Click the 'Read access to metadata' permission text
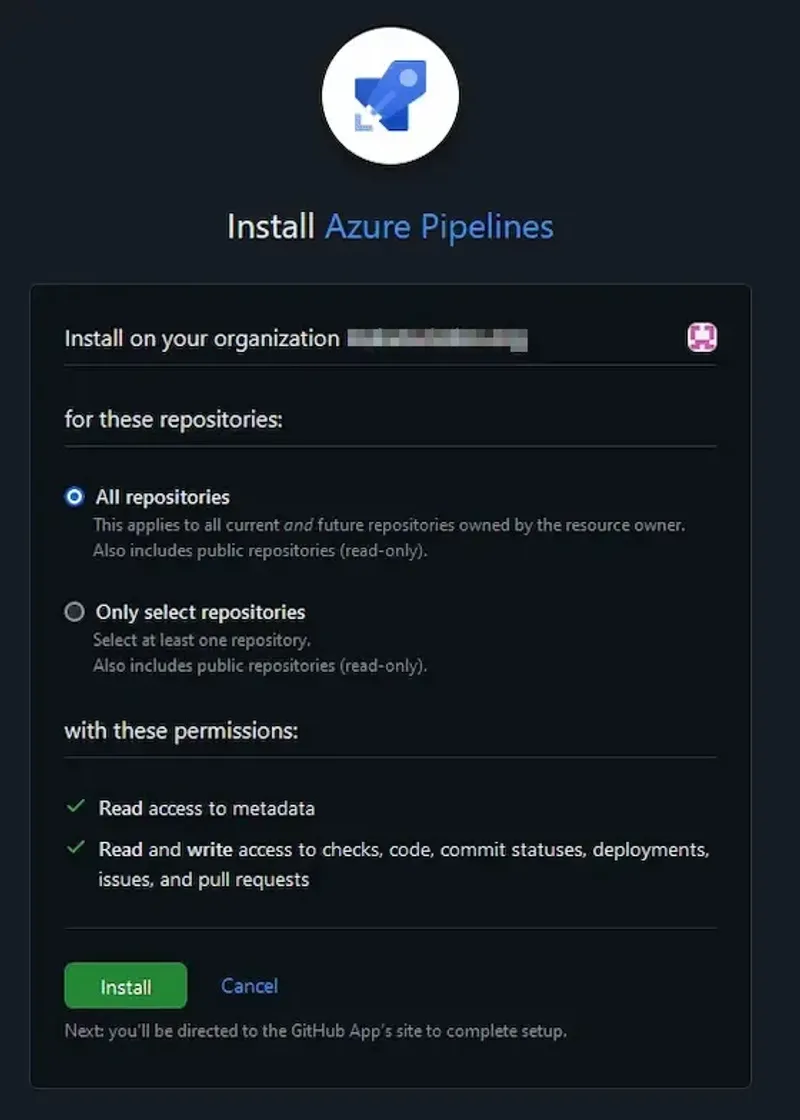800x1120 pixels. click(x=206, y=808)
